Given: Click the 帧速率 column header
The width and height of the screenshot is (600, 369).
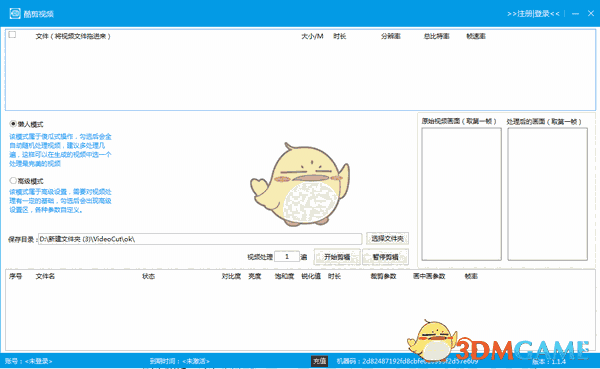Looking at the screenshot, I should pos(476,36).
